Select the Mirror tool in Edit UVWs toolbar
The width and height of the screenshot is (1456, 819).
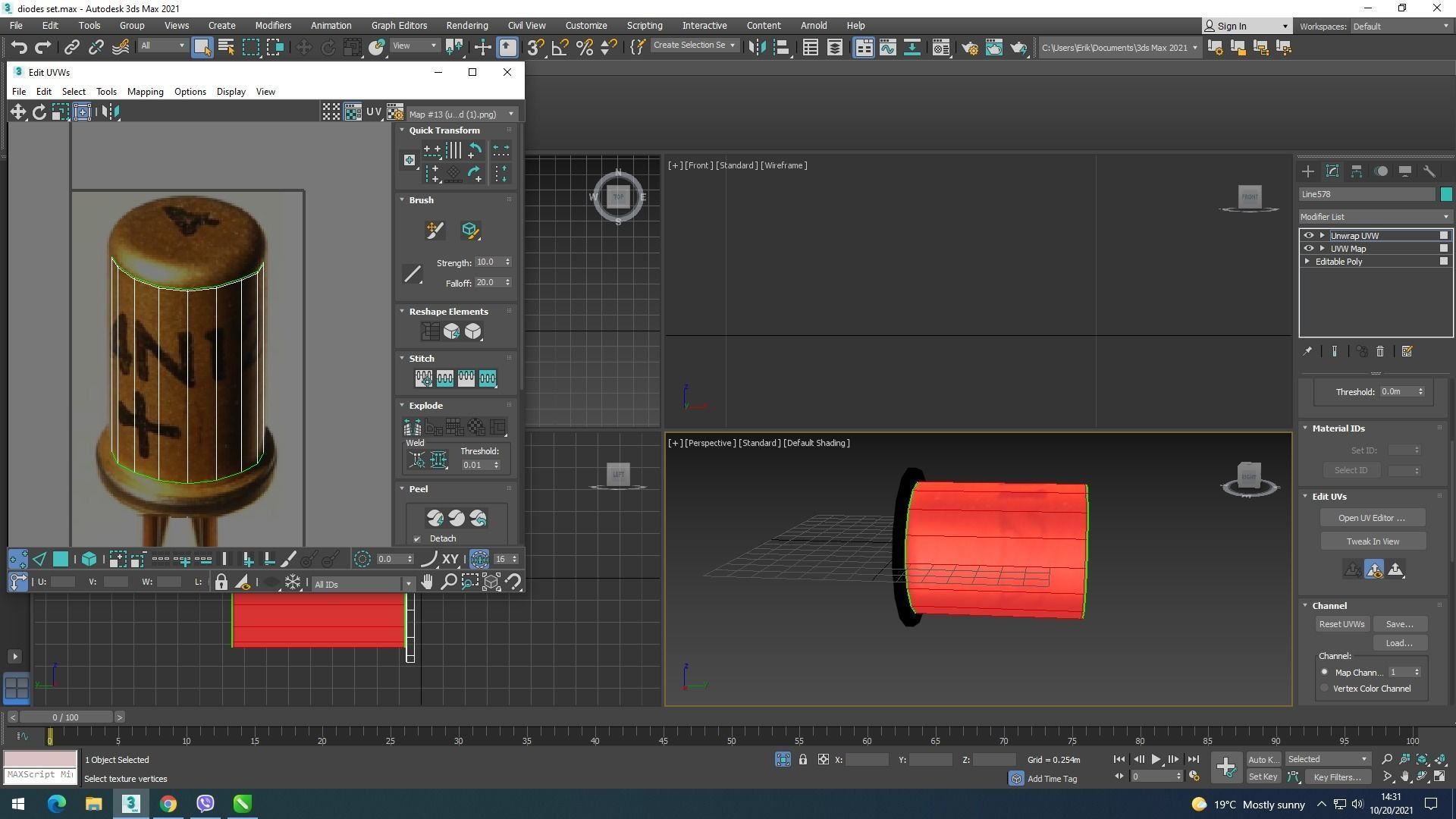(110, 112)
